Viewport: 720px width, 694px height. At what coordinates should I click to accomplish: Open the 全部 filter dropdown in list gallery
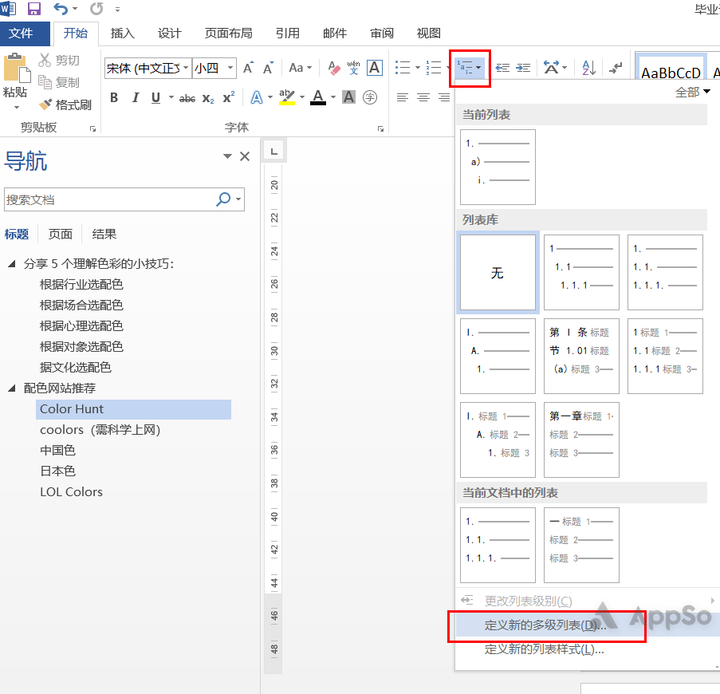[692, 92]
